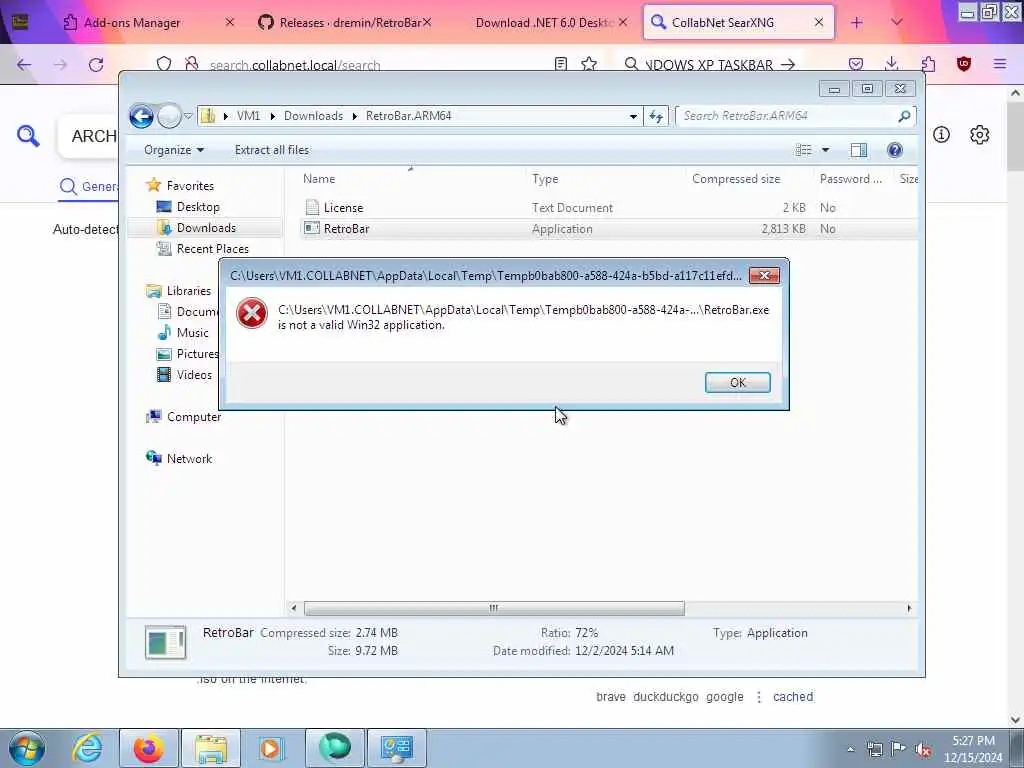The width and height of the screenshot is (1024, 768).
Task: Go back in Firefox
Action: coord(24,65)
